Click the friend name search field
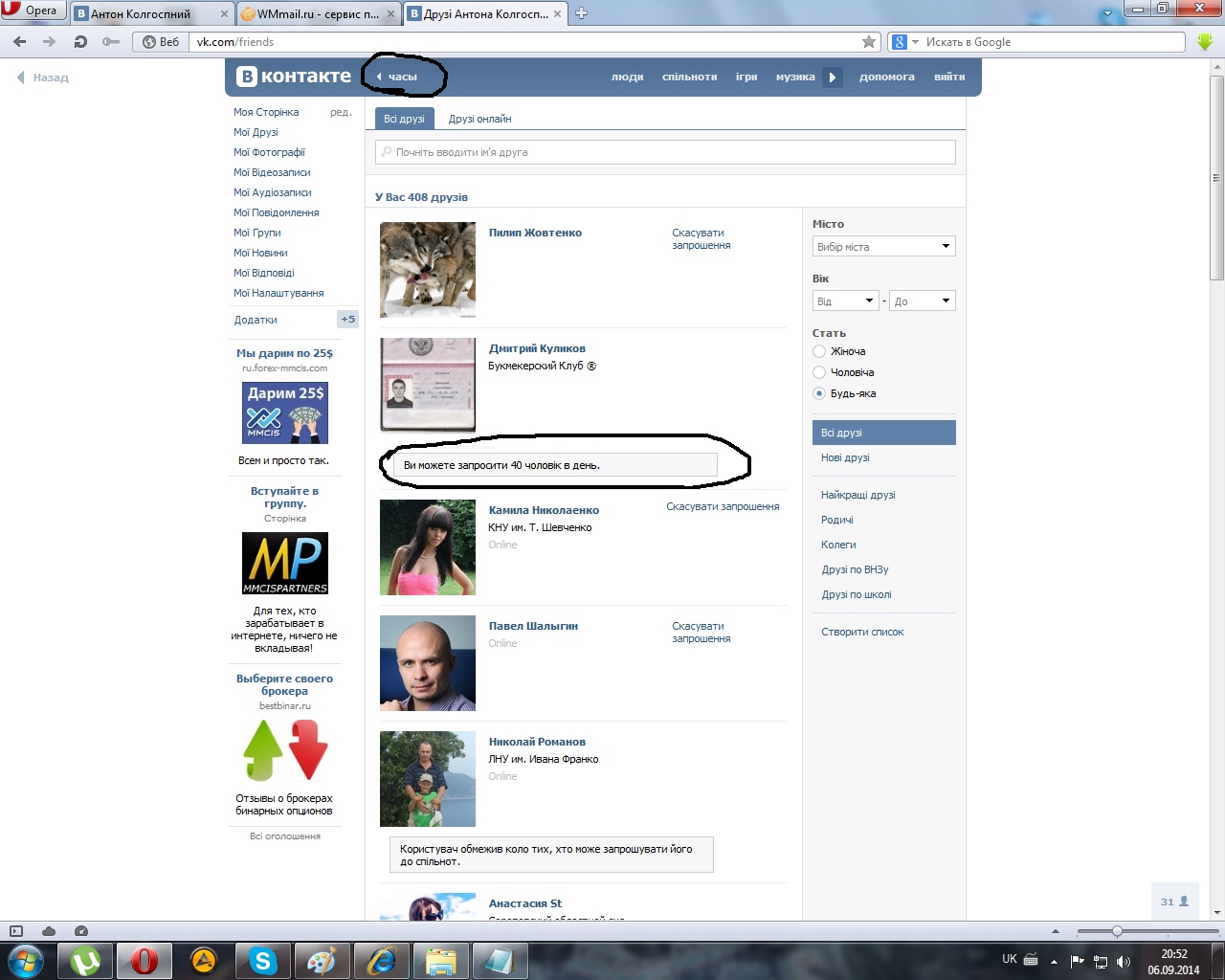This screenshot has width=1225, height=980. [x=665, y=152]
